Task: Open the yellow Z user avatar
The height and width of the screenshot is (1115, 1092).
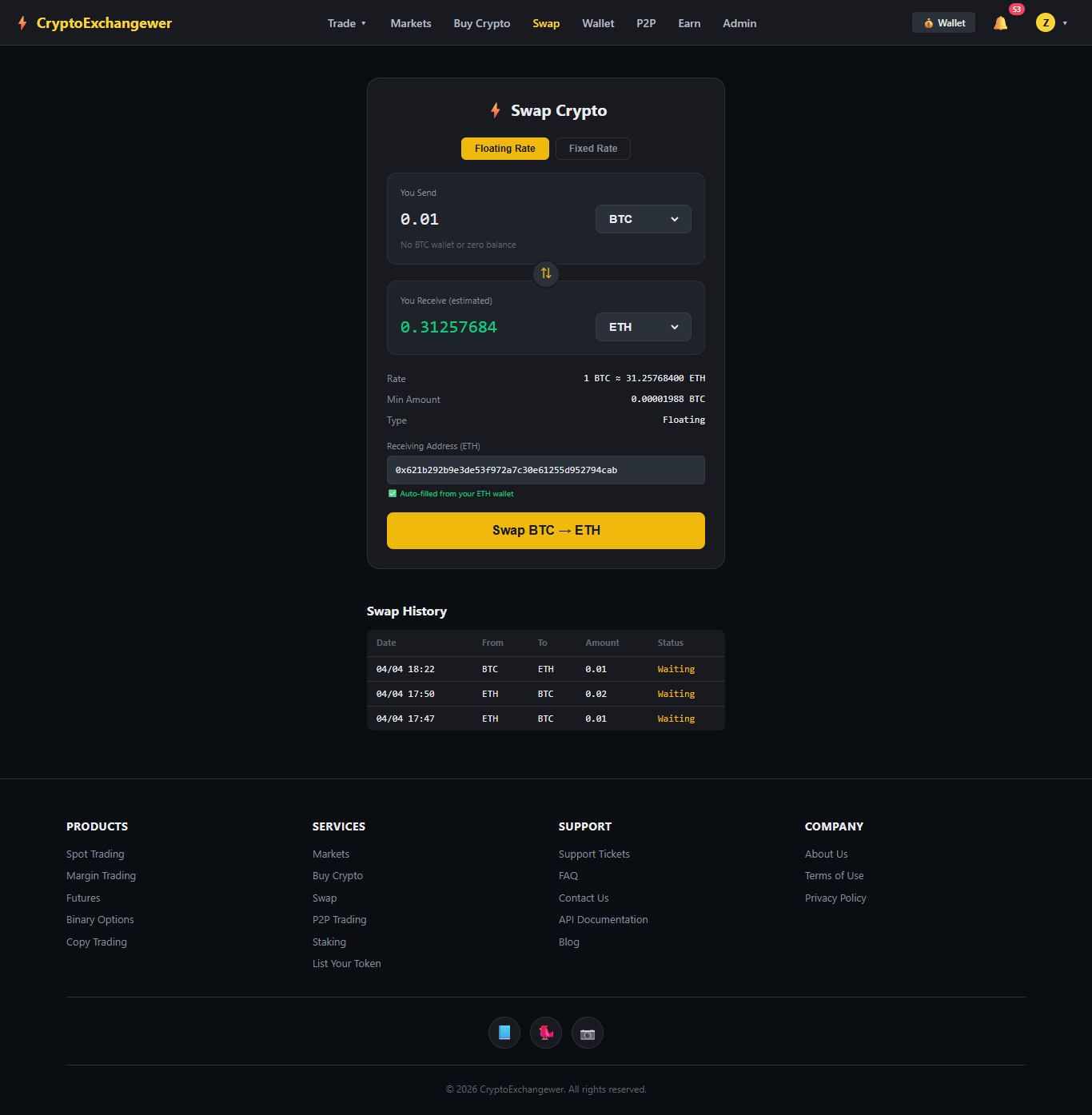Action: (x=1045, y=23)
